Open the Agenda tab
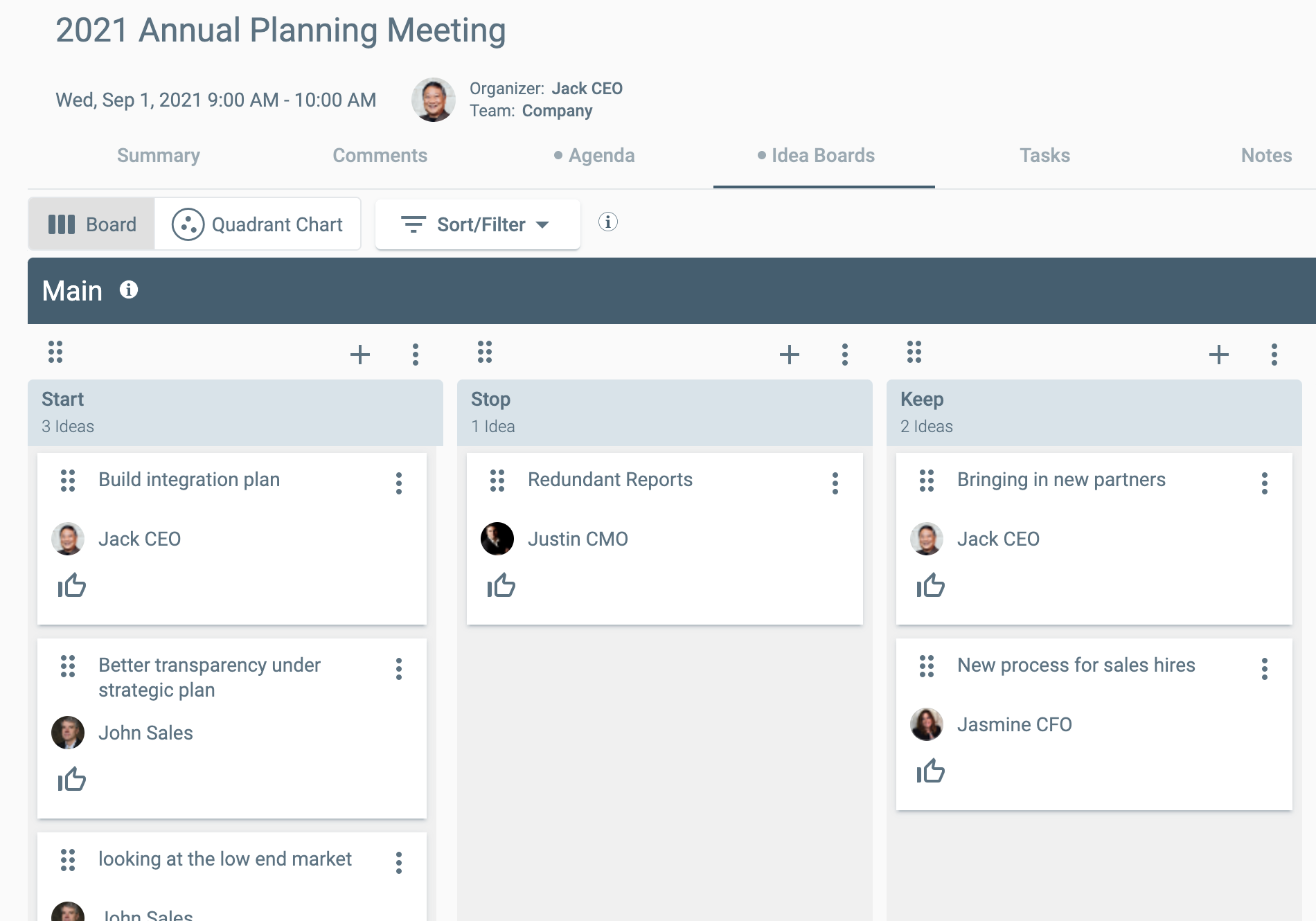1316x921 pixels. click(601, 155)
